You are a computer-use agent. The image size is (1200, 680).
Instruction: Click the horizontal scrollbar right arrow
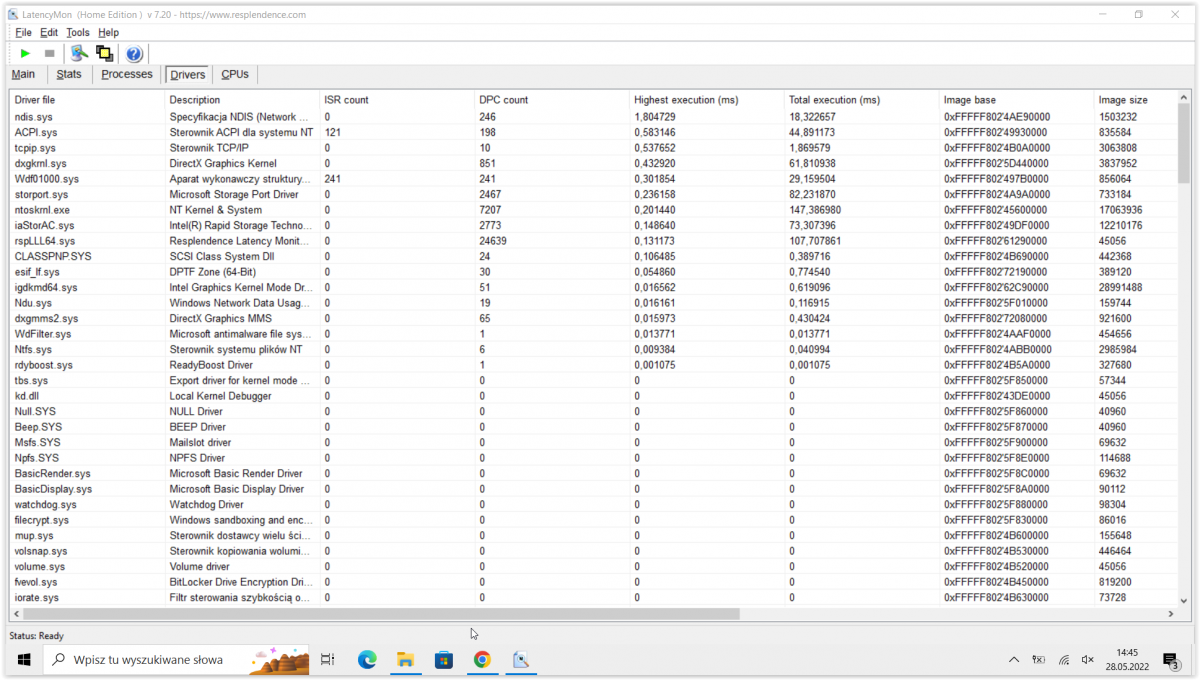(1171, 614)
